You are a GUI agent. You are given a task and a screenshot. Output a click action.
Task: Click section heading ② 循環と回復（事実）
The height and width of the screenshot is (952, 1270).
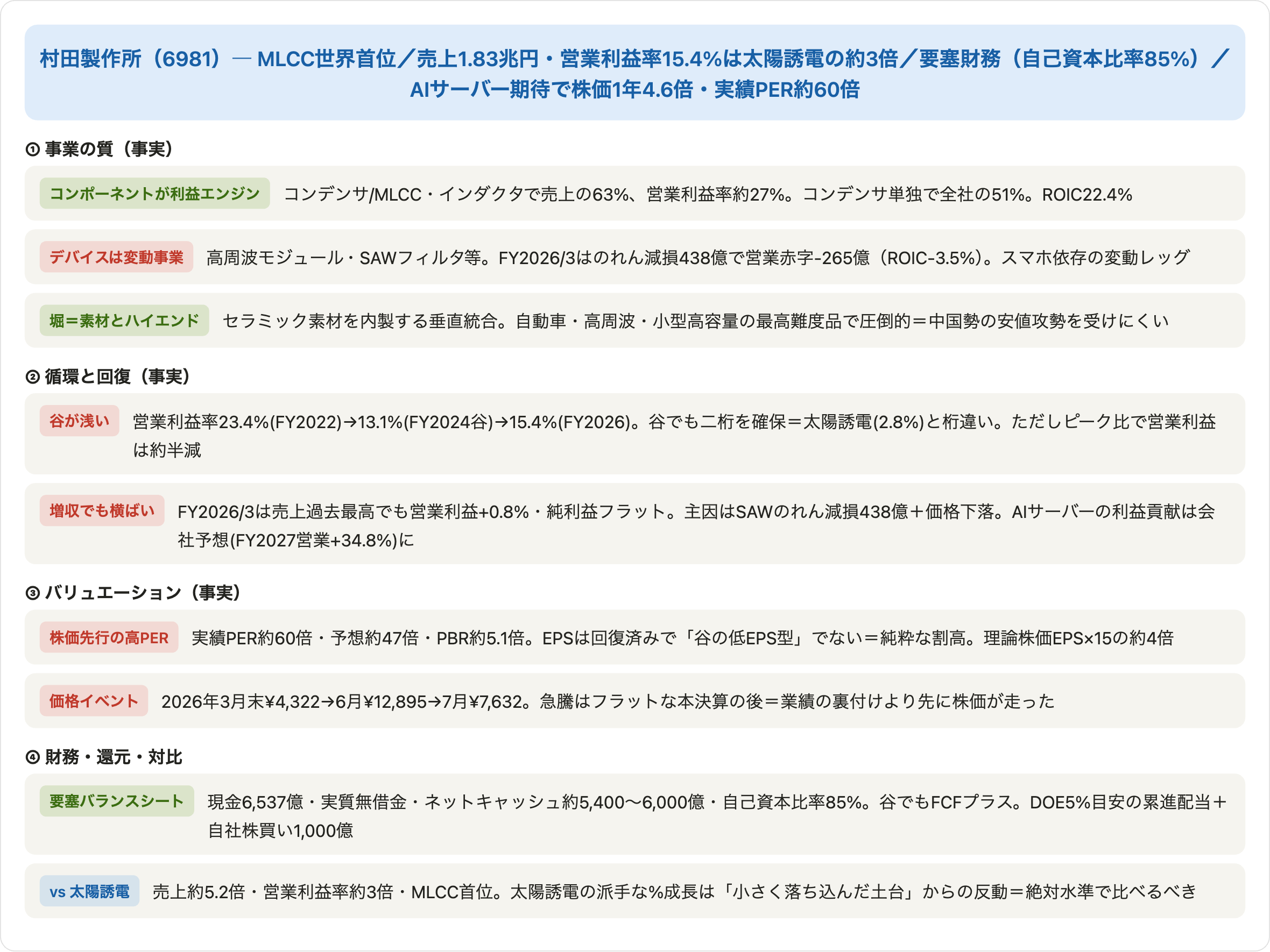point(108,376)
